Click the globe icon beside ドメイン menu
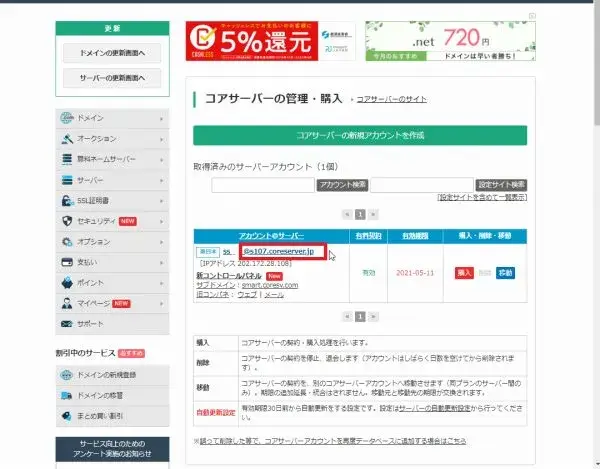 [67, 118]
